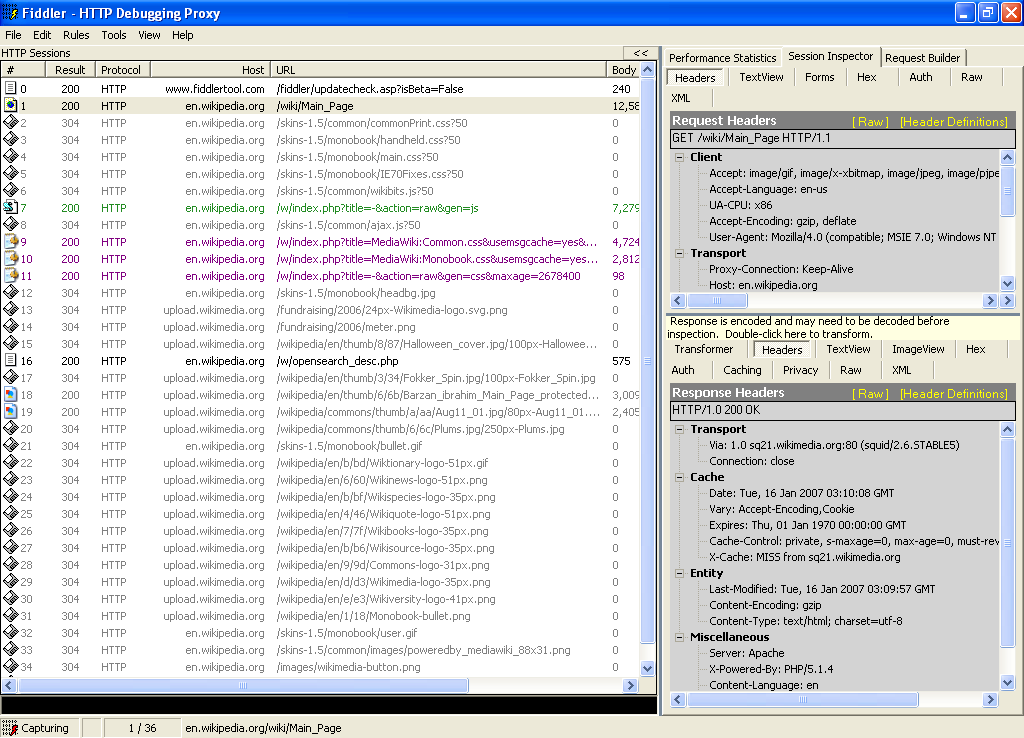Click the session 0 document icon

click(x=11, y=88)
